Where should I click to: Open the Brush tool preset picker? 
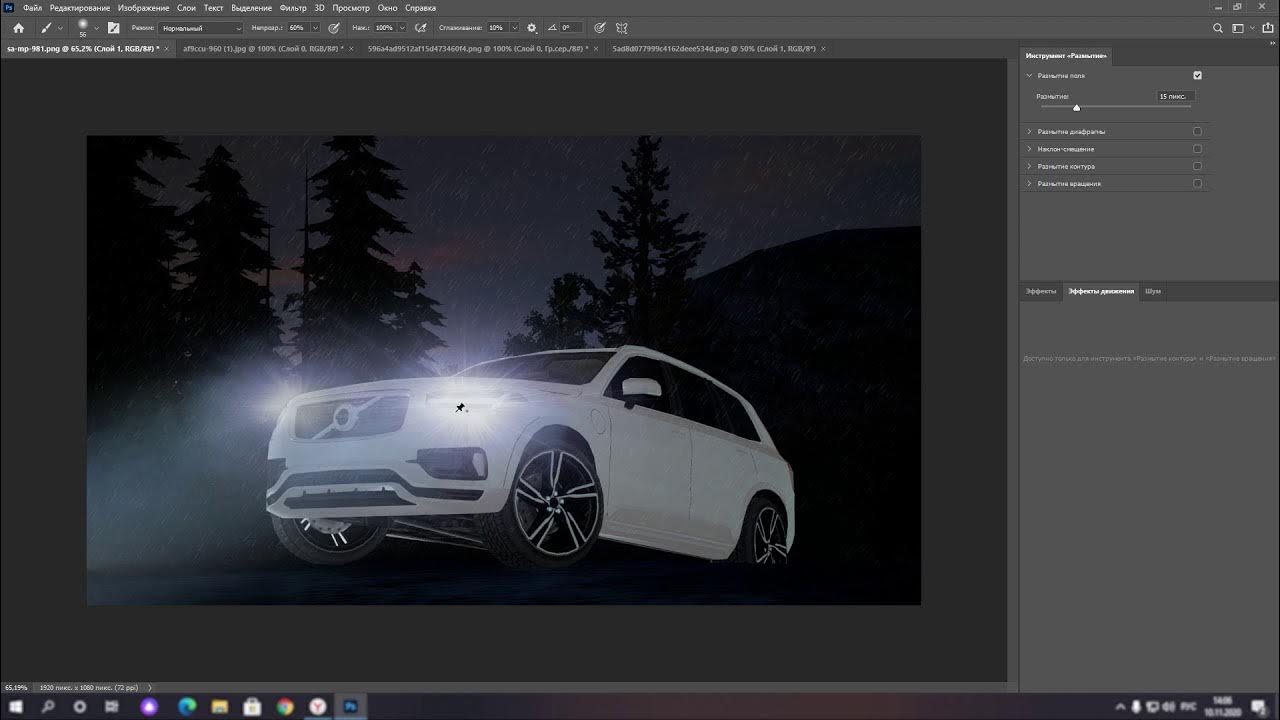[51, 28]
